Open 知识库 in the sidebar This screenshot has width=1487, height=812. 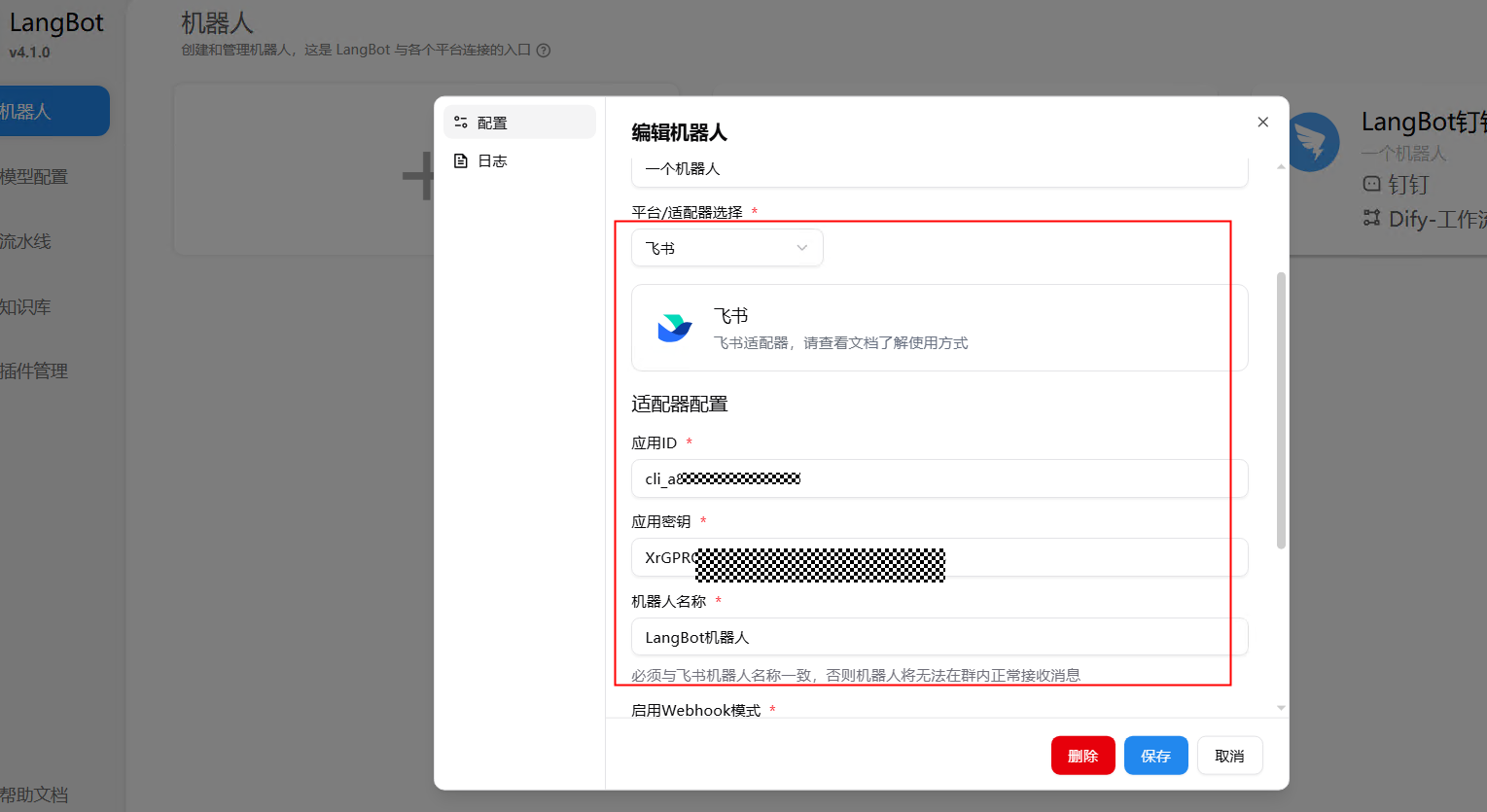[x=25, y=306]
